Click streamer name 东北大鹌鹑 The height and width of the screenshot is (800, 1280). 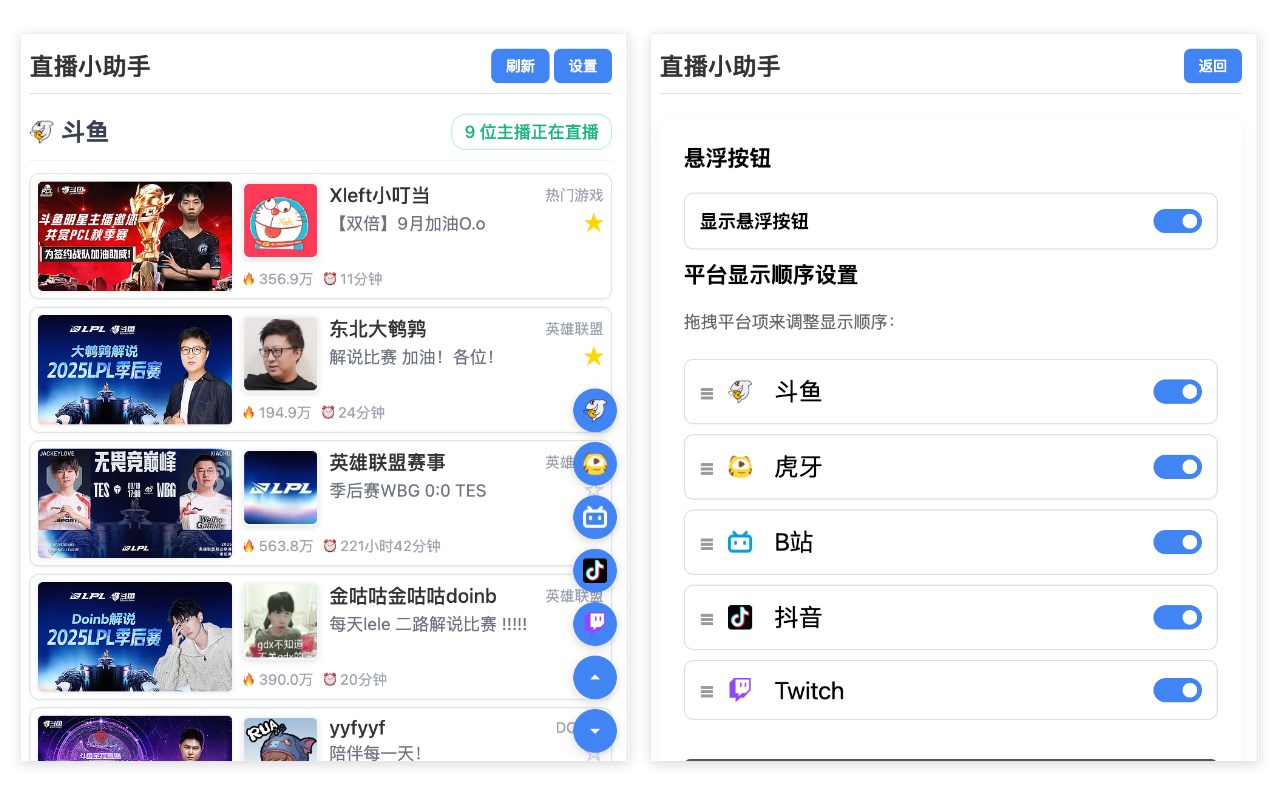378,329
